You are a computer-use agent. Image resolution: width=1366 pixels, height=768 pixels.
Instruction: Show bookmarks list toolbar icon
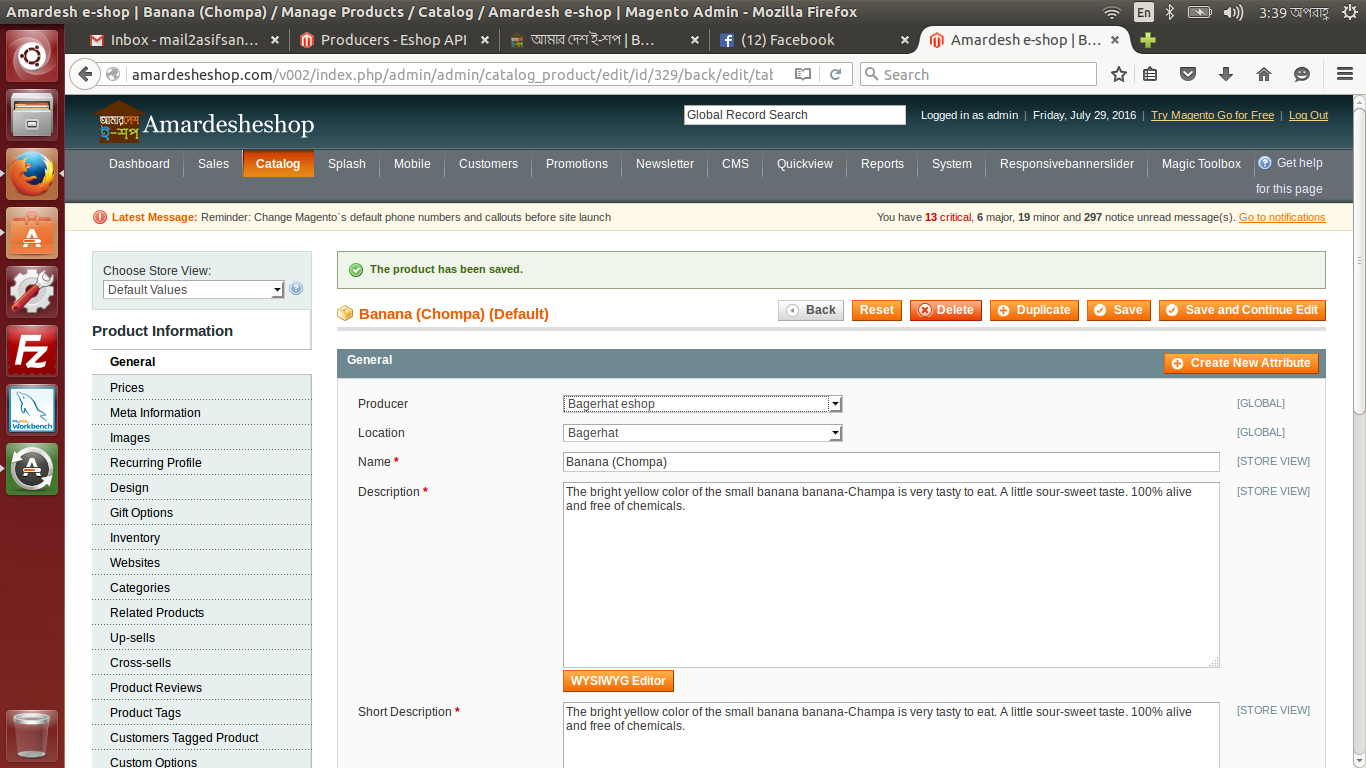[1151, 74]
